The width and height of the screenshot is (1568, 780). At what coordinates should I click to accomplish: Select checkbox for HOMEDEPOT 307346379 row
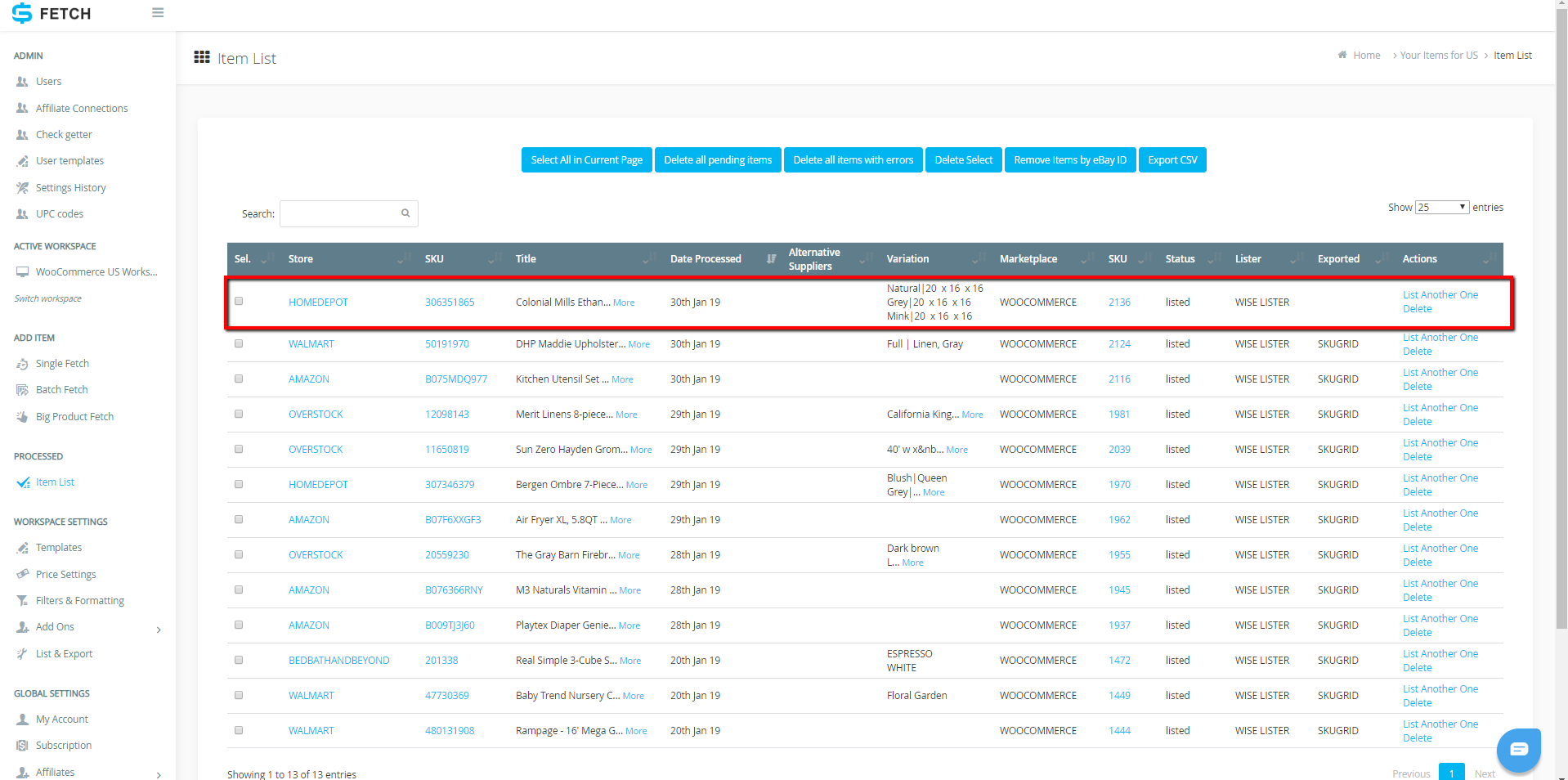pyautogui.click(x=239, y=484)
